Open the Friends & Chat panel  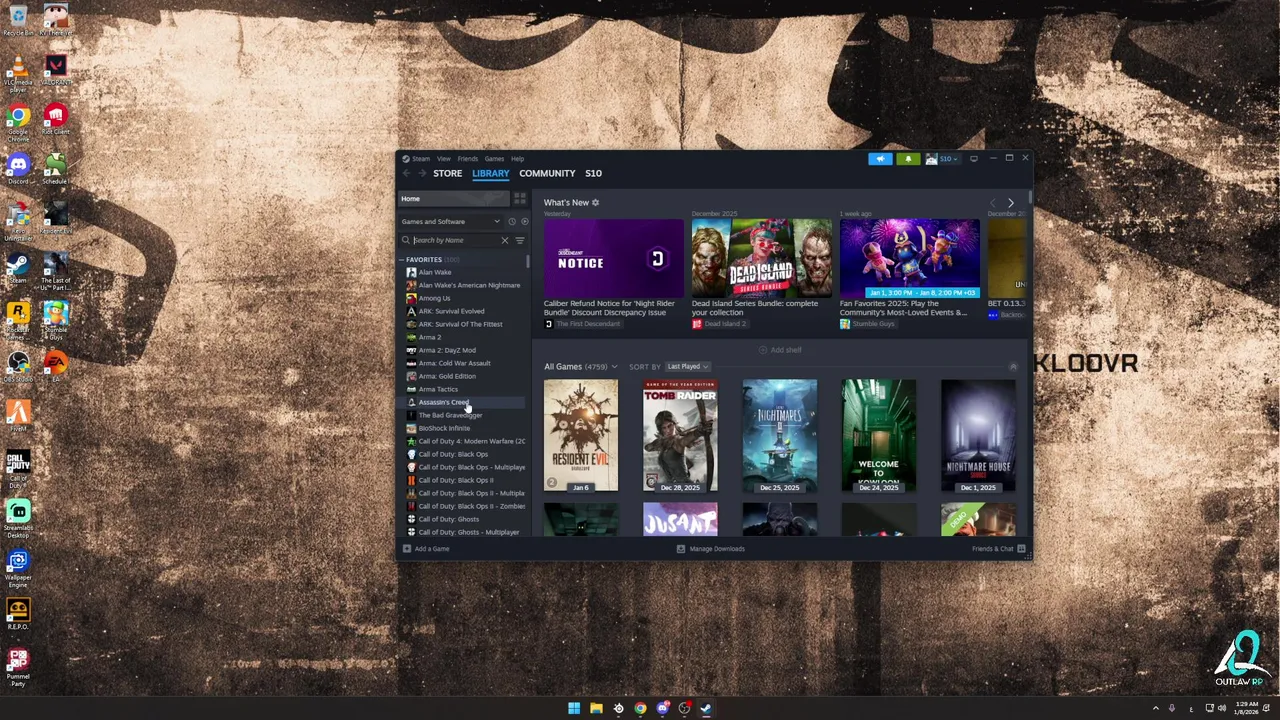(998, 548)
